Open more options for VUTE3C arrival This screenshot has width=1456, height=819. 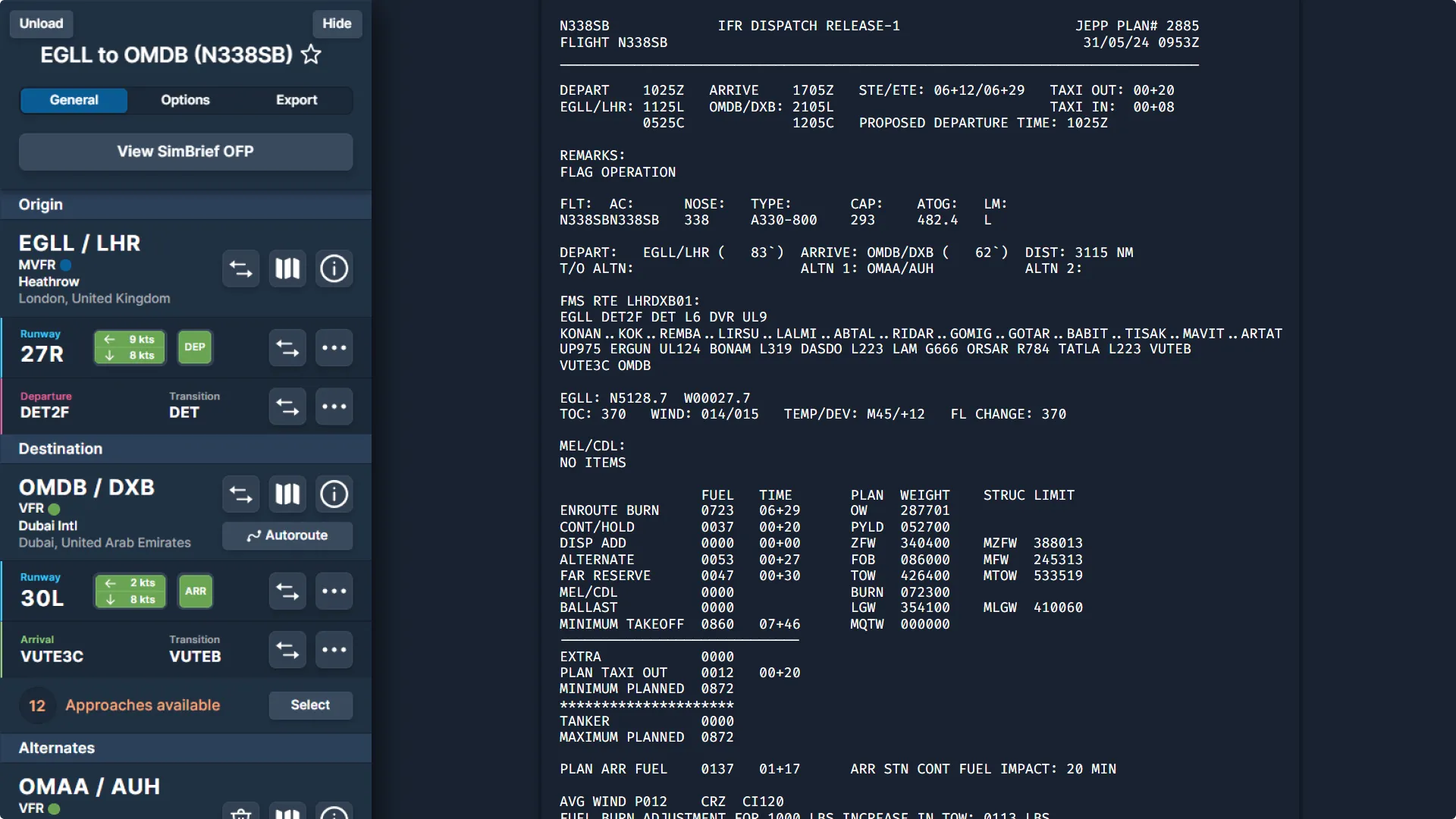(334, 650)
